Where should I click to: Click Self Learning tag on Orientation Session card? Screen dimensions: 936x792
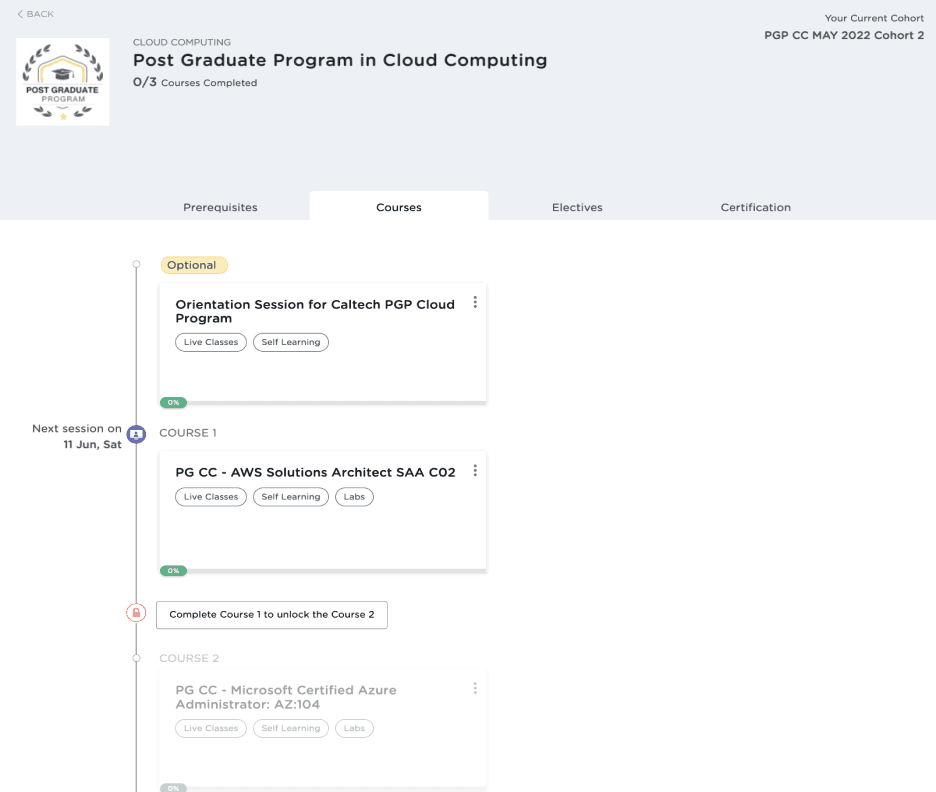(291, 342)
